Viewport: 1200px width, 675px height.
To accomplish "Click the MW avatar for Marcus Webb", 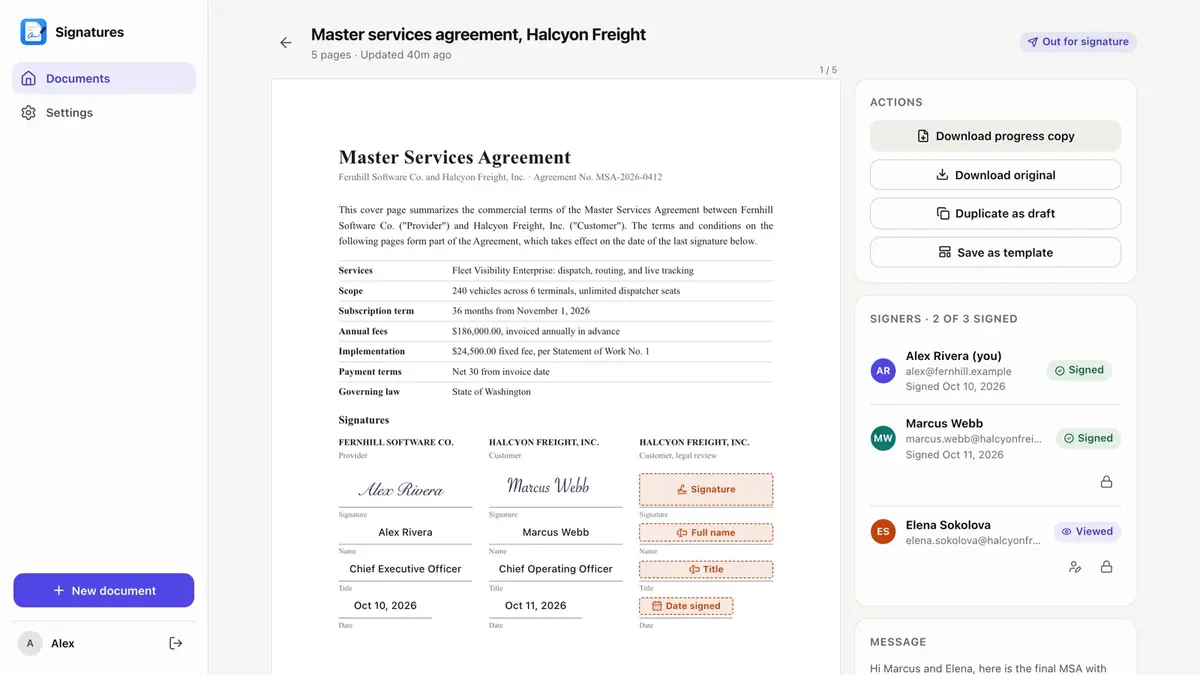I will point(883,438).
